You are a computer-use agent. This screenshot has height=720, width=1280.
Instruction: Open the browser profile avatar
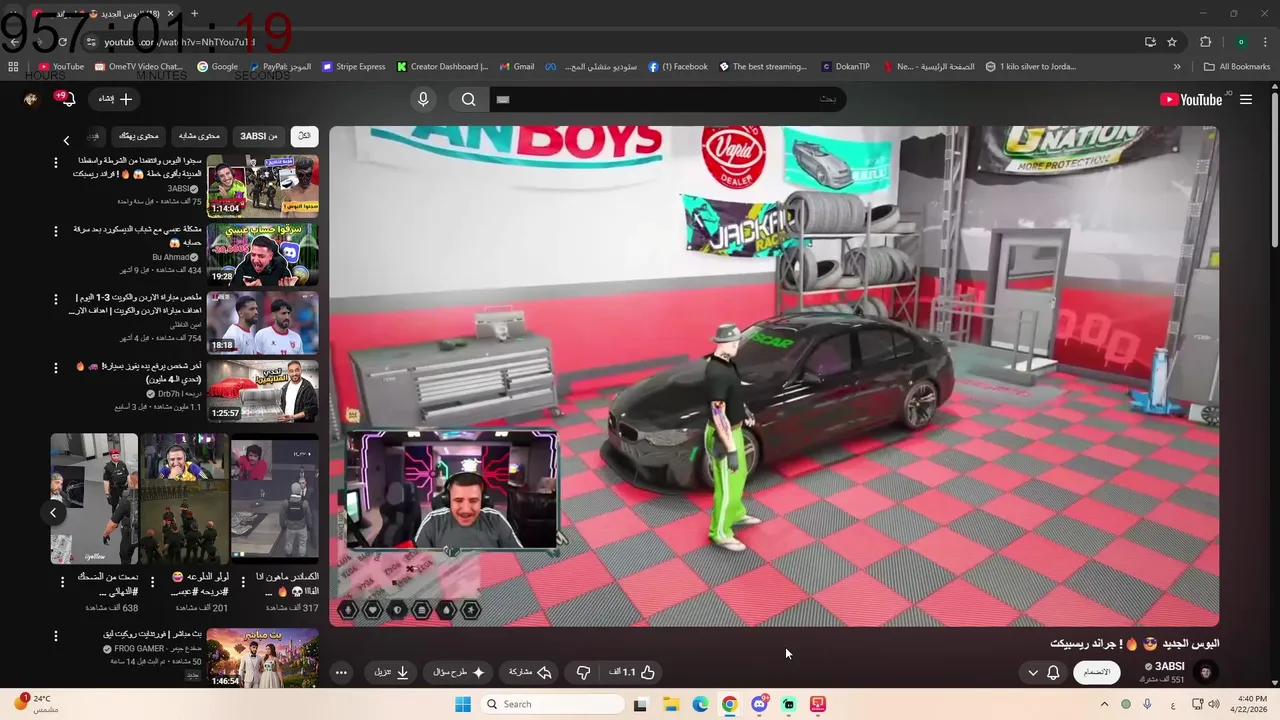tap(1241, 42)
